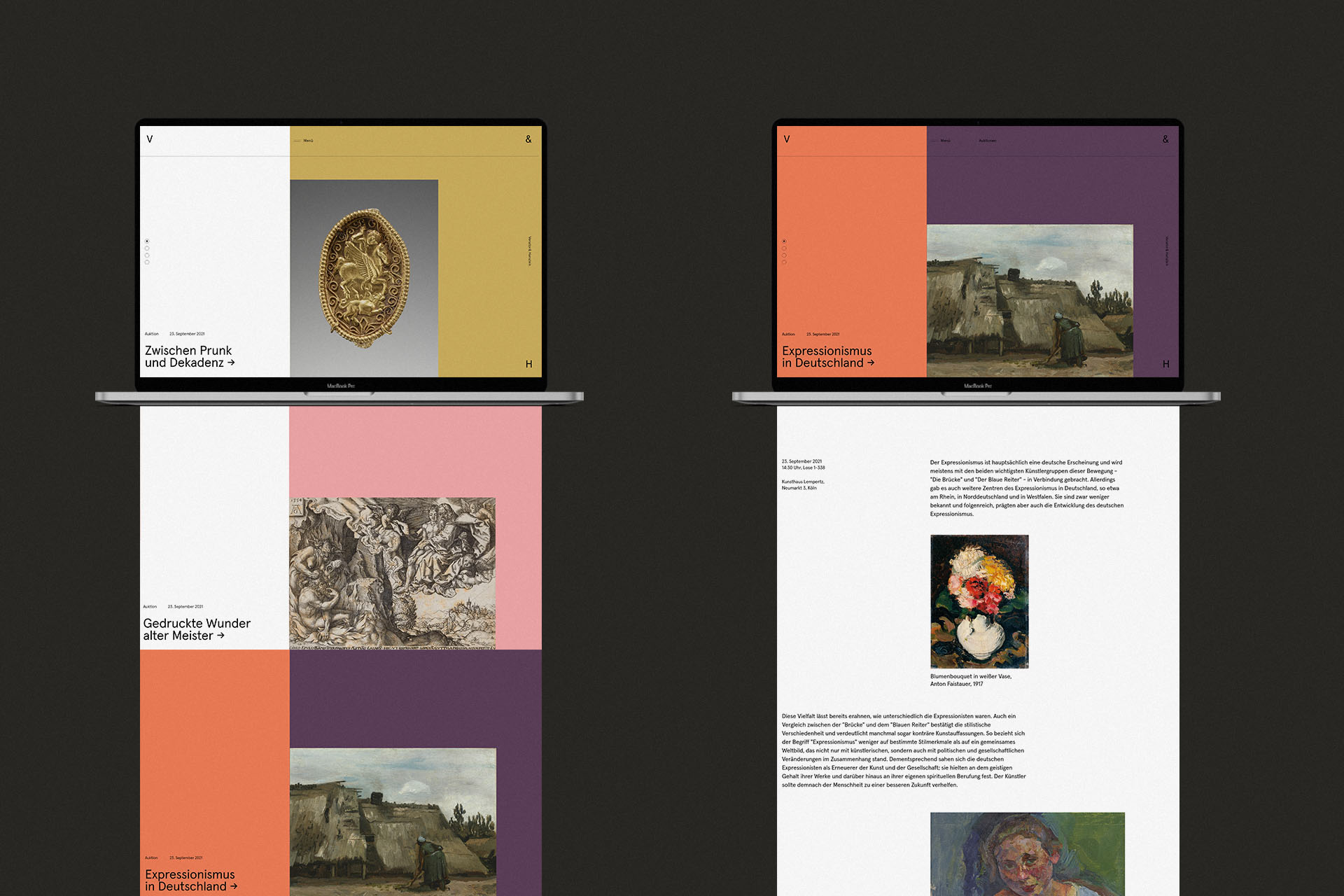Click the paragraph starting 'Diese Vielfalt lässt'
Screen dimensions: 1344x896
[x=904, y=750]
